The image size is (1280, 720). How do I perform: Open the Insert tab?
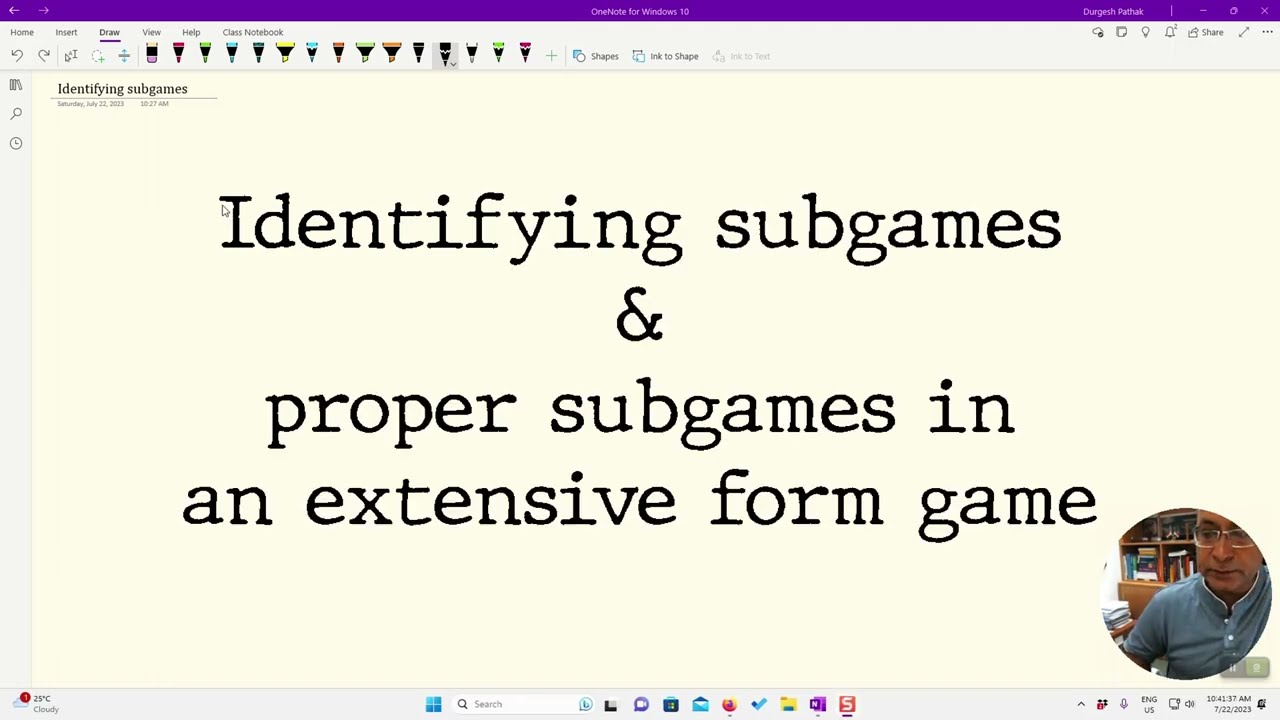pos(66,32)
